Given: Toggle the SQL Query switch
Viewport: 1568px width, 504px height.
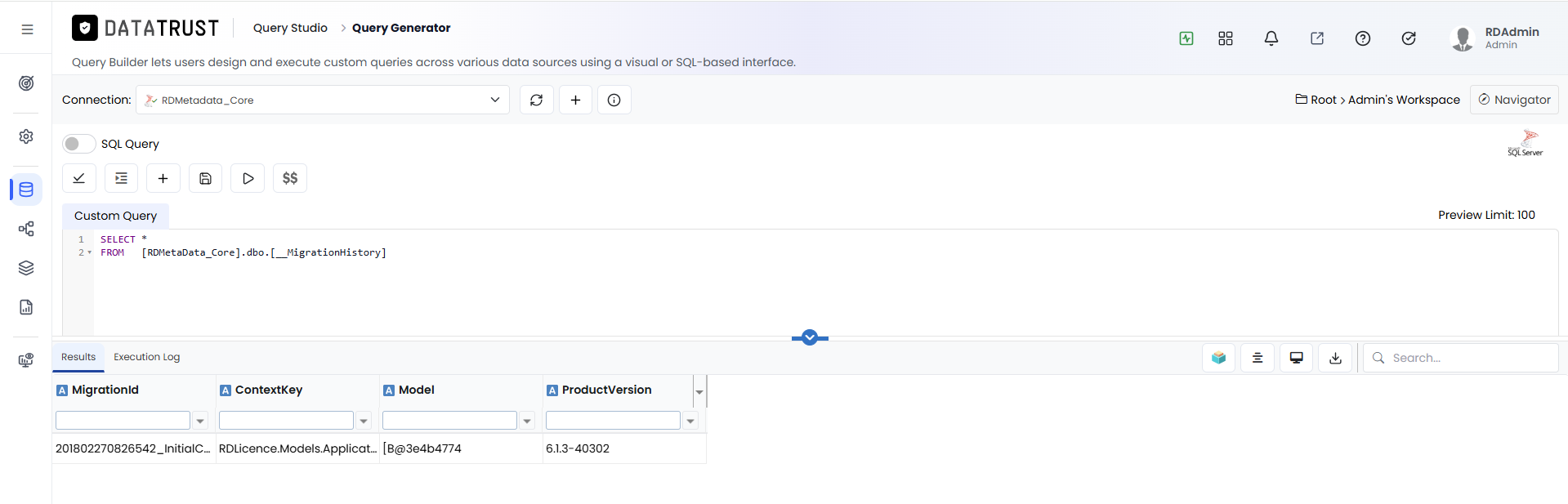Looking at the screenshot, I should tap(78, 144).
